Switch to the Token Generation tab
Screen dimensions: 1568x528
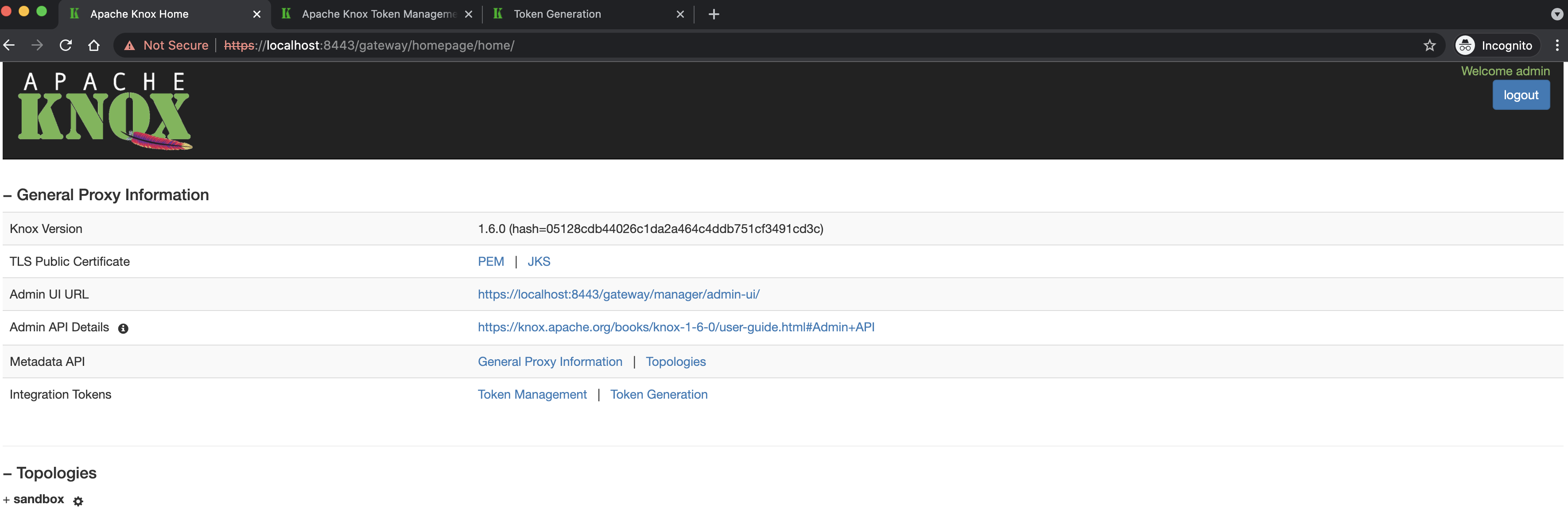pyautogui.click(x=557, y=14)
